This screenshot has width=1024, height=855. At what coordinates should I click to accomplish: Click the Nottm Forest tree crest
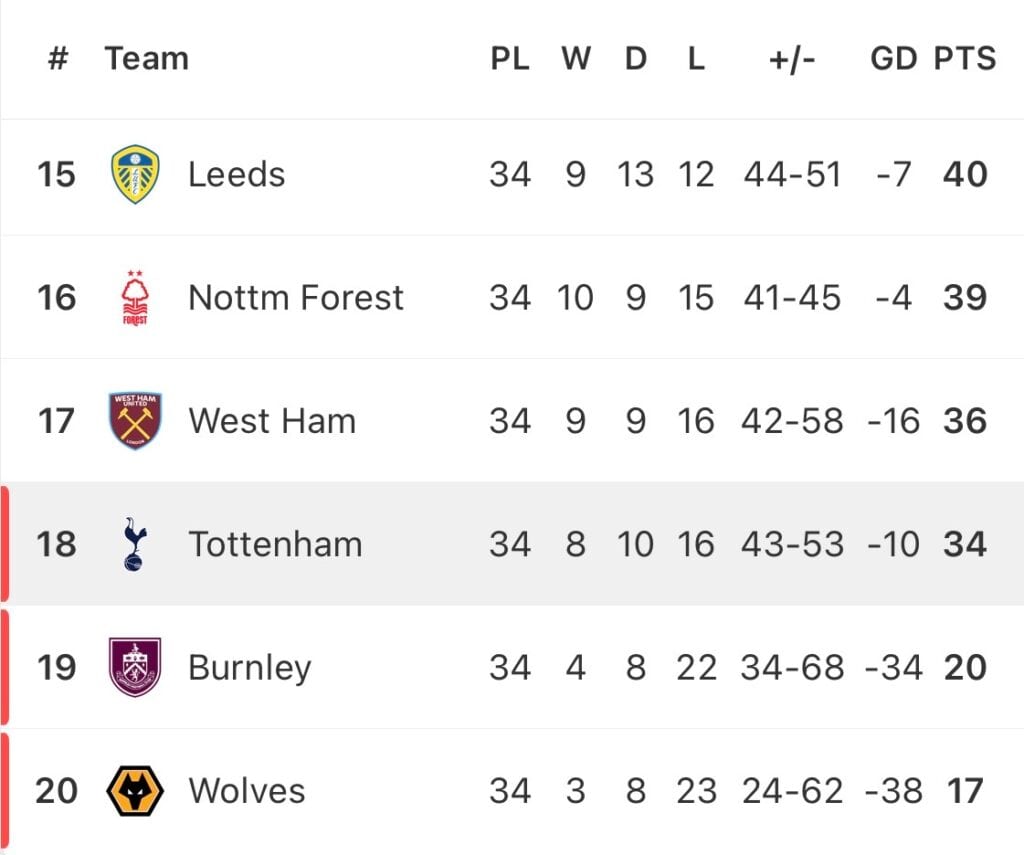pos(135,297)
